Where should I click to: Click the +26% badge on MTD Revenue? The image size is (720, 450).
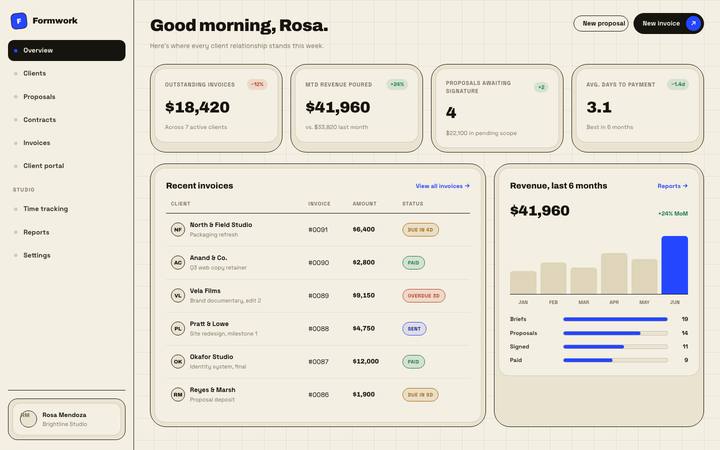coord(397,84)
